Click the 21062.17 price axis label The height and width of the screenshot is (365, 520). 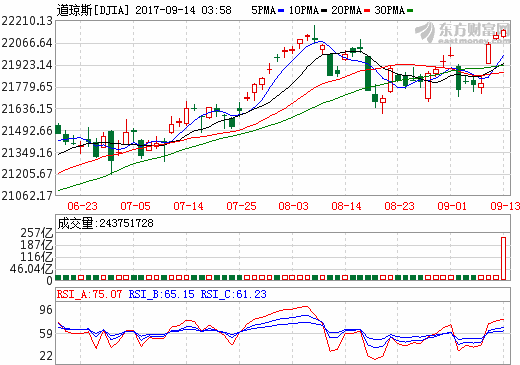[x=27, y=196]
